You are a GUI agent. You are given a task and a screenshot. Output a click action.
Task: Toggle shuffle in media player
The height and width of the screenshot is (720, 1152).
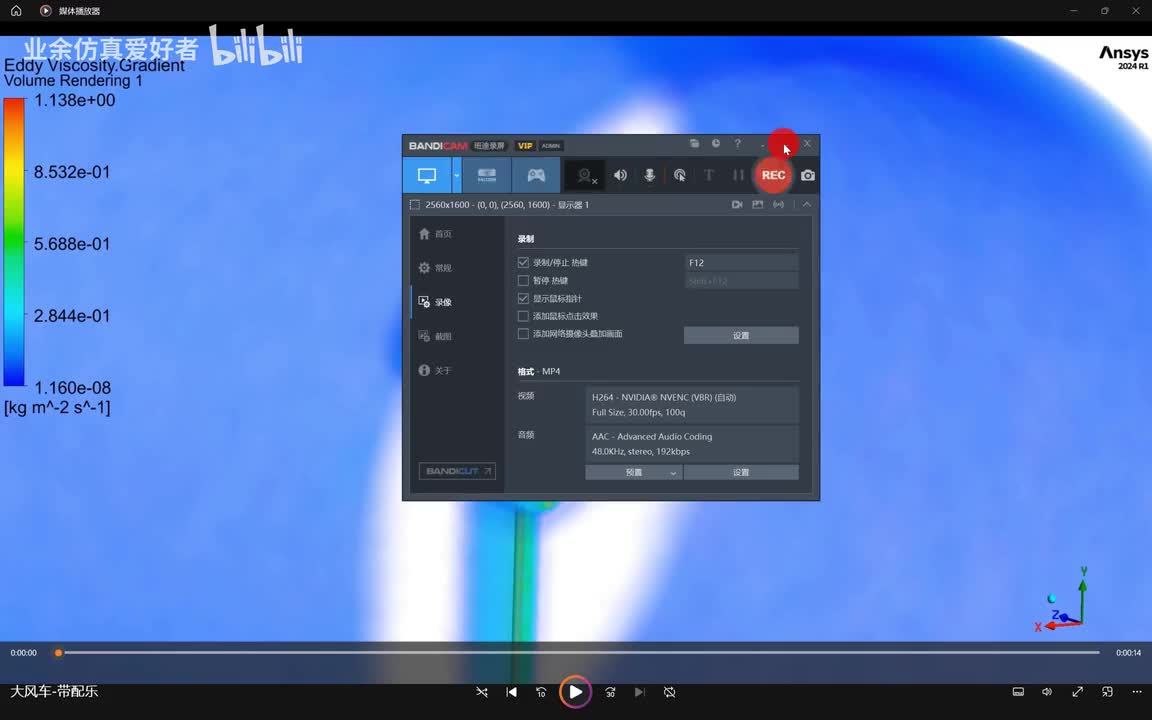481,692
